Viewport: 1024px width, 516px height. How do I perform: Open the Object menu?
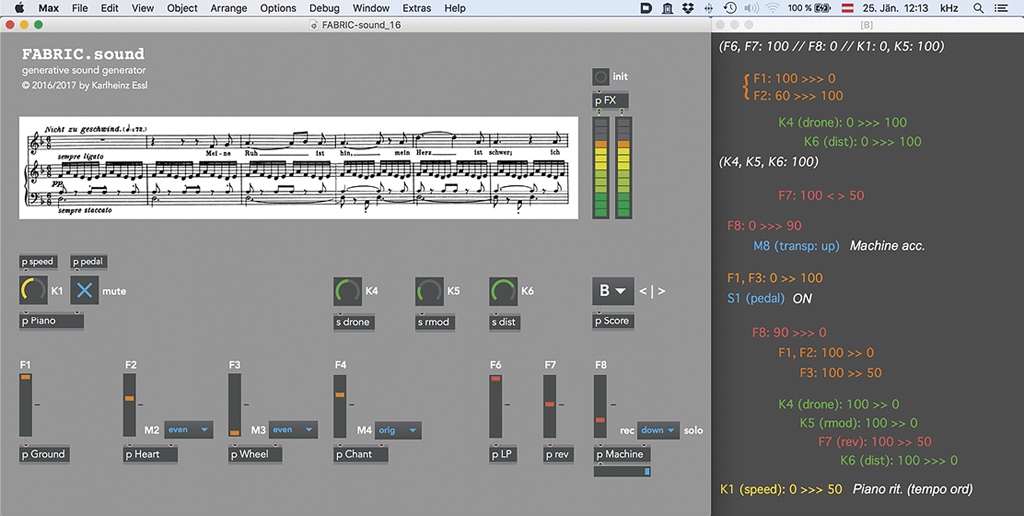pos(182,8)
